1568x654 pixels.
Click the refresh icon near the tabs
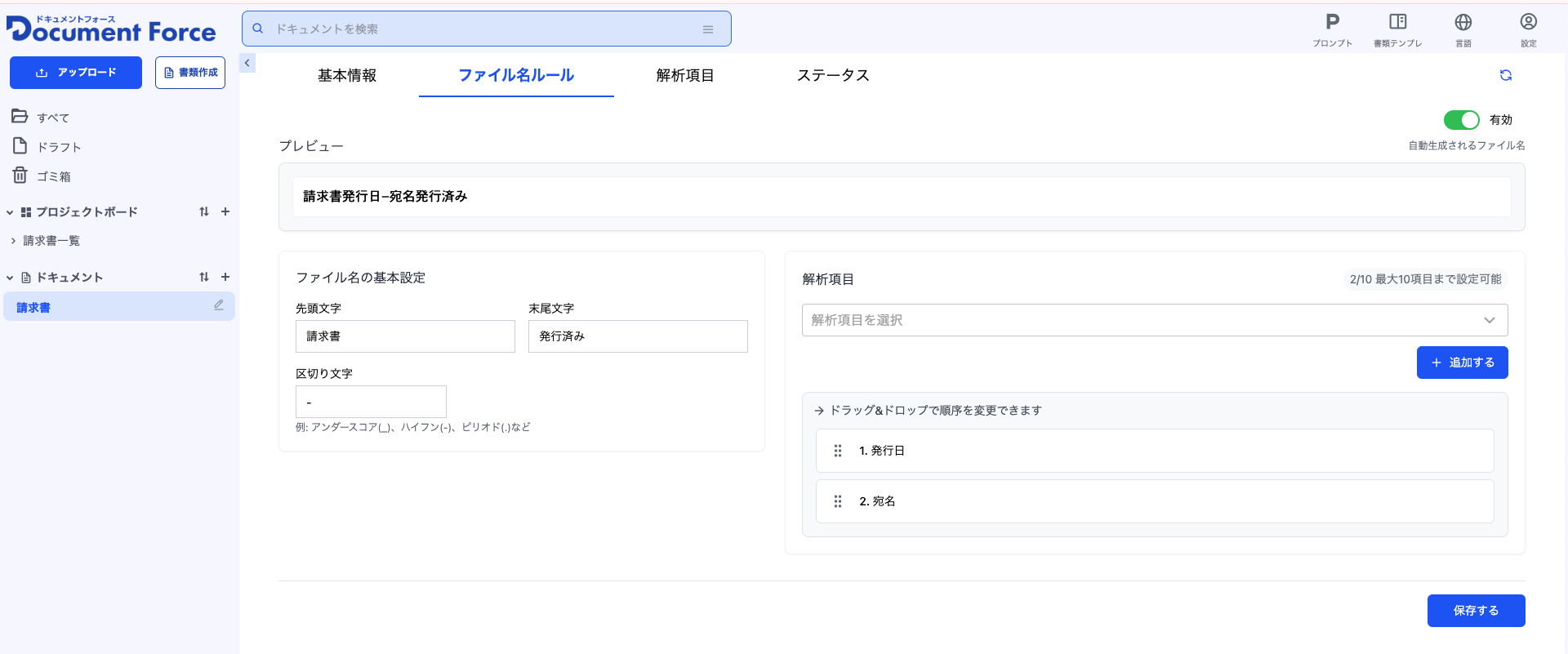pyautogui.click(x=1506, y=75)
